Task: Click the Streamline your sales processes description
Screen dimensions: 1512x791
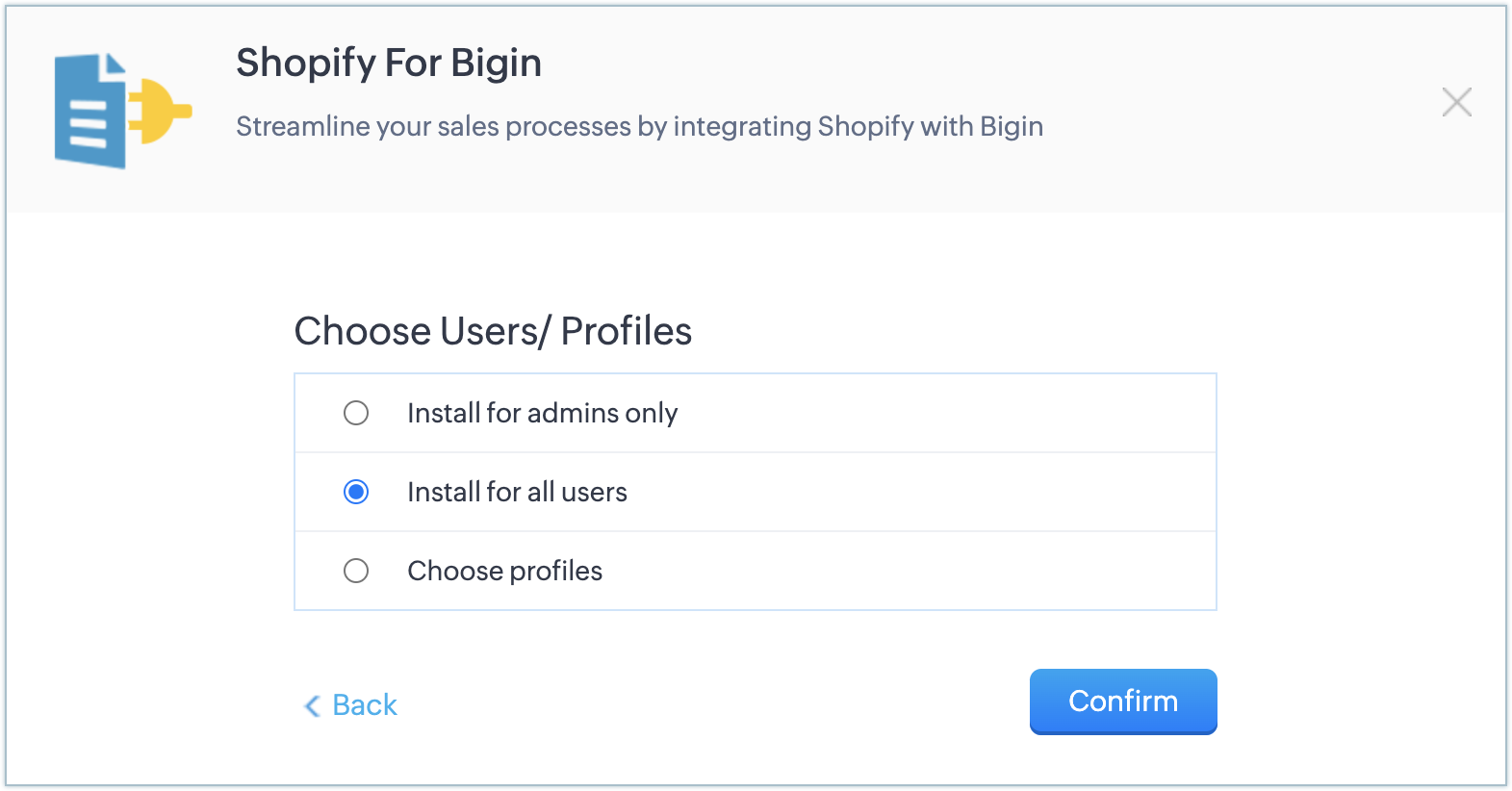Action: tap(639, 127)
